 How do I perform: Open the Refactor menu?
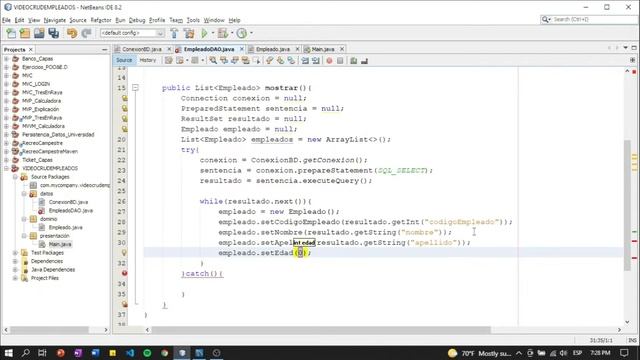pos(101,20)
